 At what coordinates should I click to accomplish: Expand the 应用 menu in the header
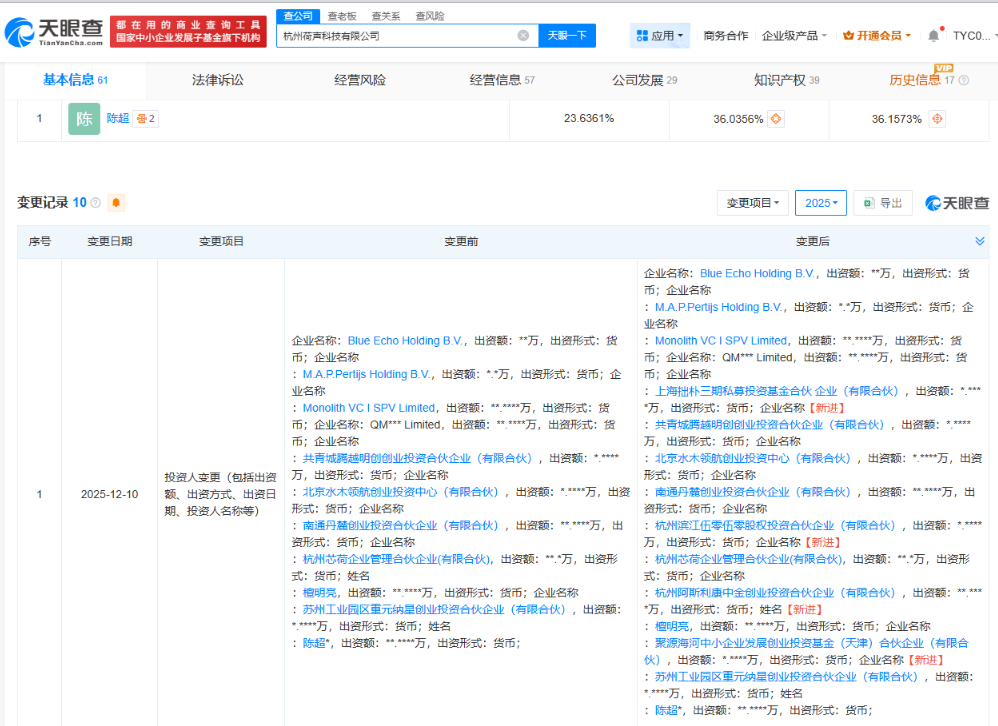click(660, 36)
